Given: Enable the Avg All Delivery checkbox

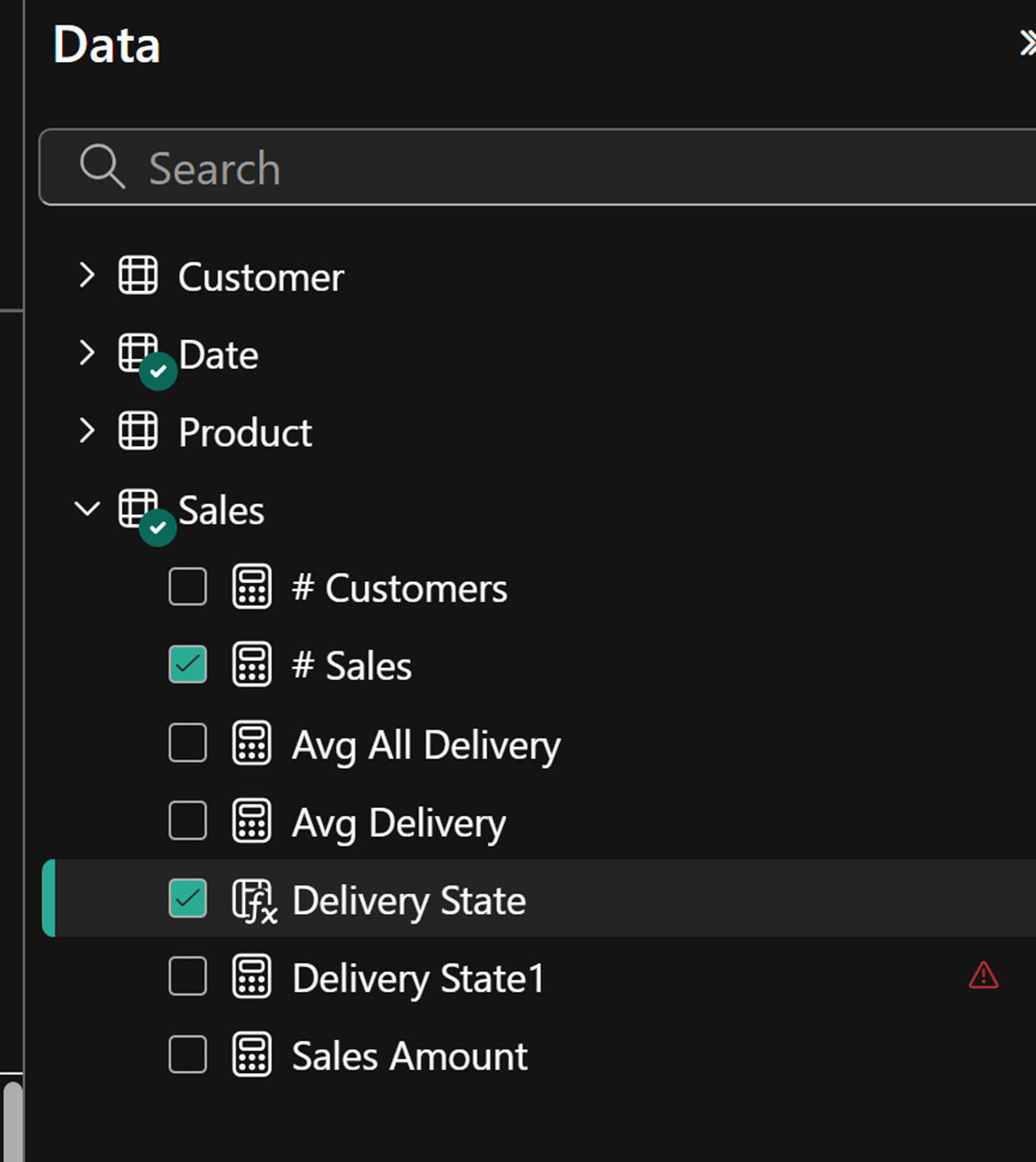Looking at the screenshot, I should point(188,743).
